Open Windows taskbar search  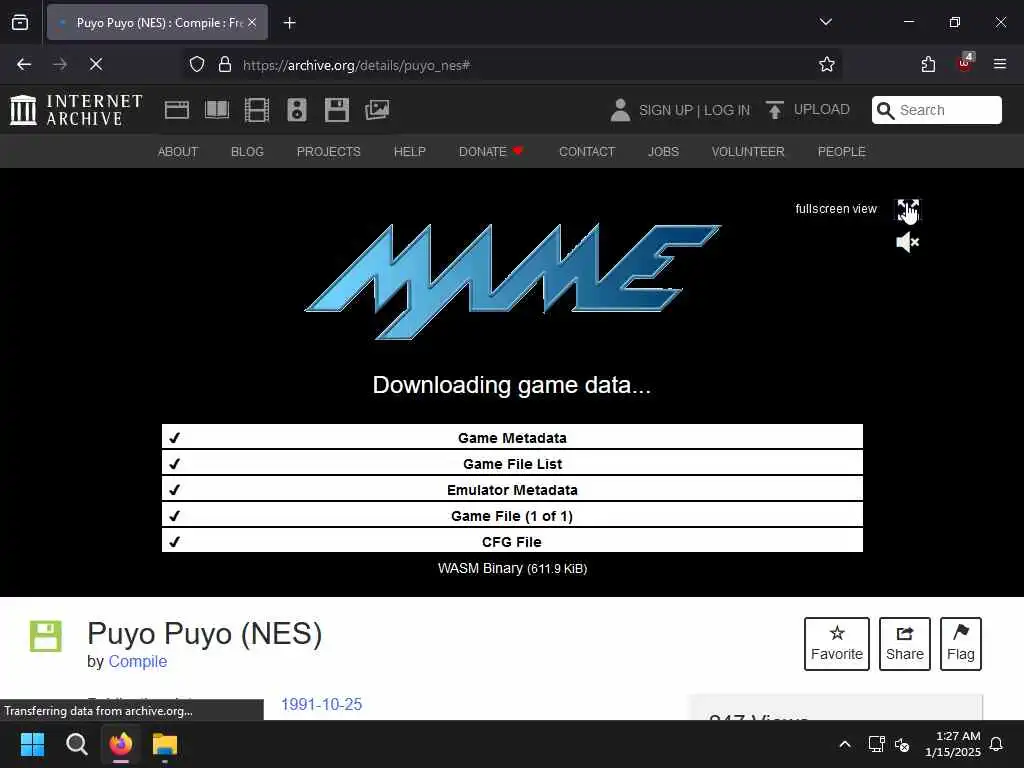pos(76,744)
